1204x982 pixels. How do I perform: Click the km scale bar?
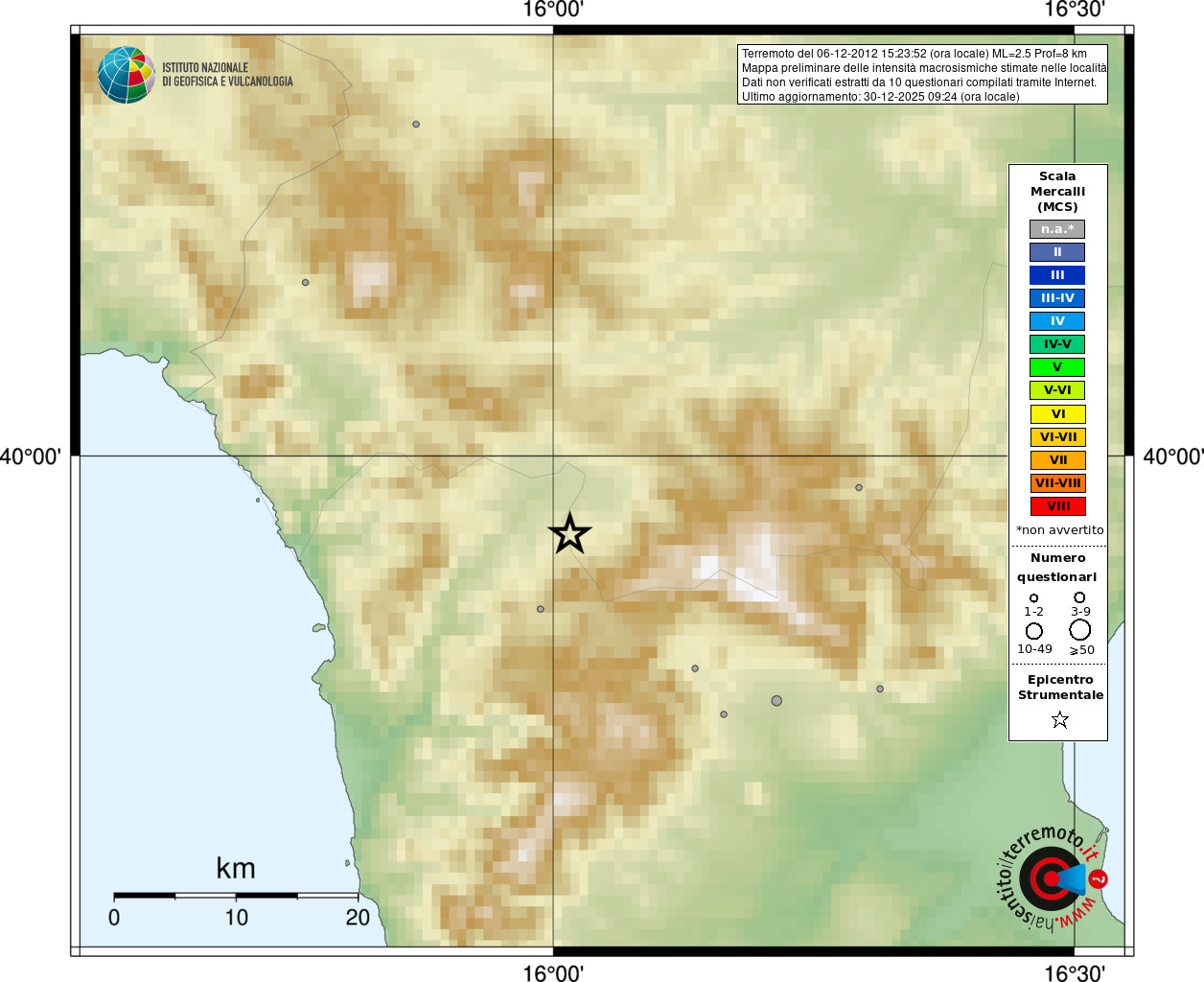[x=236, y=896]
